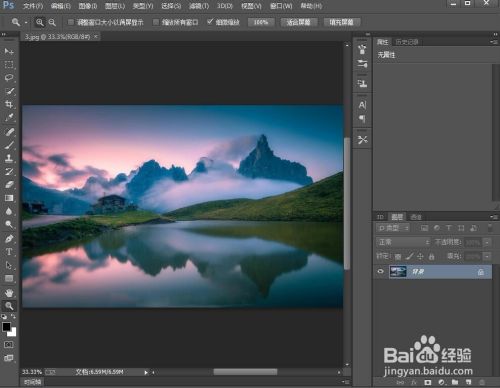Screen dimensions: 500x388
Task: Toggle layer filtering on/off switch
Action: pos(490,228)
